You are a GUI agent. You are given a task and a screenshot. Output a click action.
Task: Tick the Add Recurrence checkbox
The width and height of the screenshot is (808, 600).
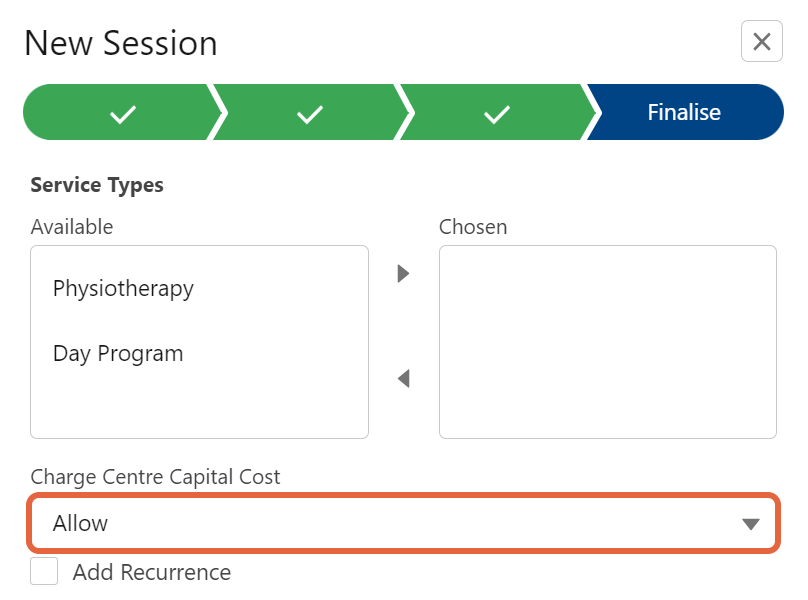(44, 571)
